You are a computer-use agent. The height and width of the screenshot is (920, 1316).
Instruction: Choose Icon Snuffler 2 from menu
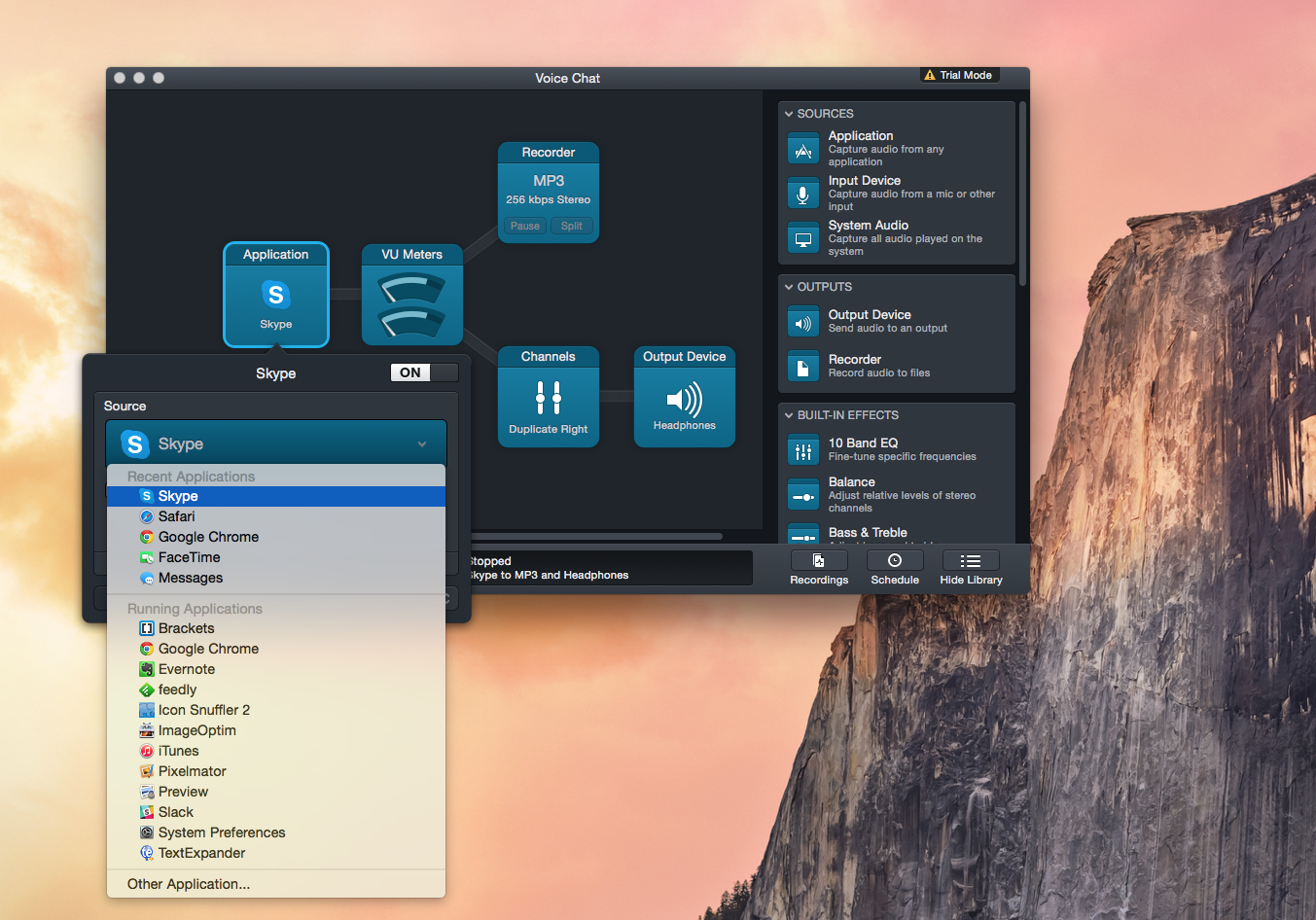point(276,710)
